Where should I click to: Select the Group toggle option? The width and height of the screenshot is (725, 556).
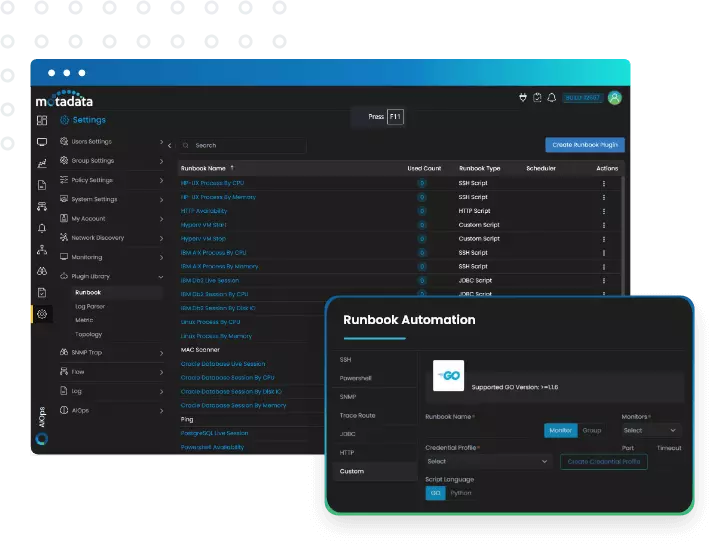click(x=591, y=430)
